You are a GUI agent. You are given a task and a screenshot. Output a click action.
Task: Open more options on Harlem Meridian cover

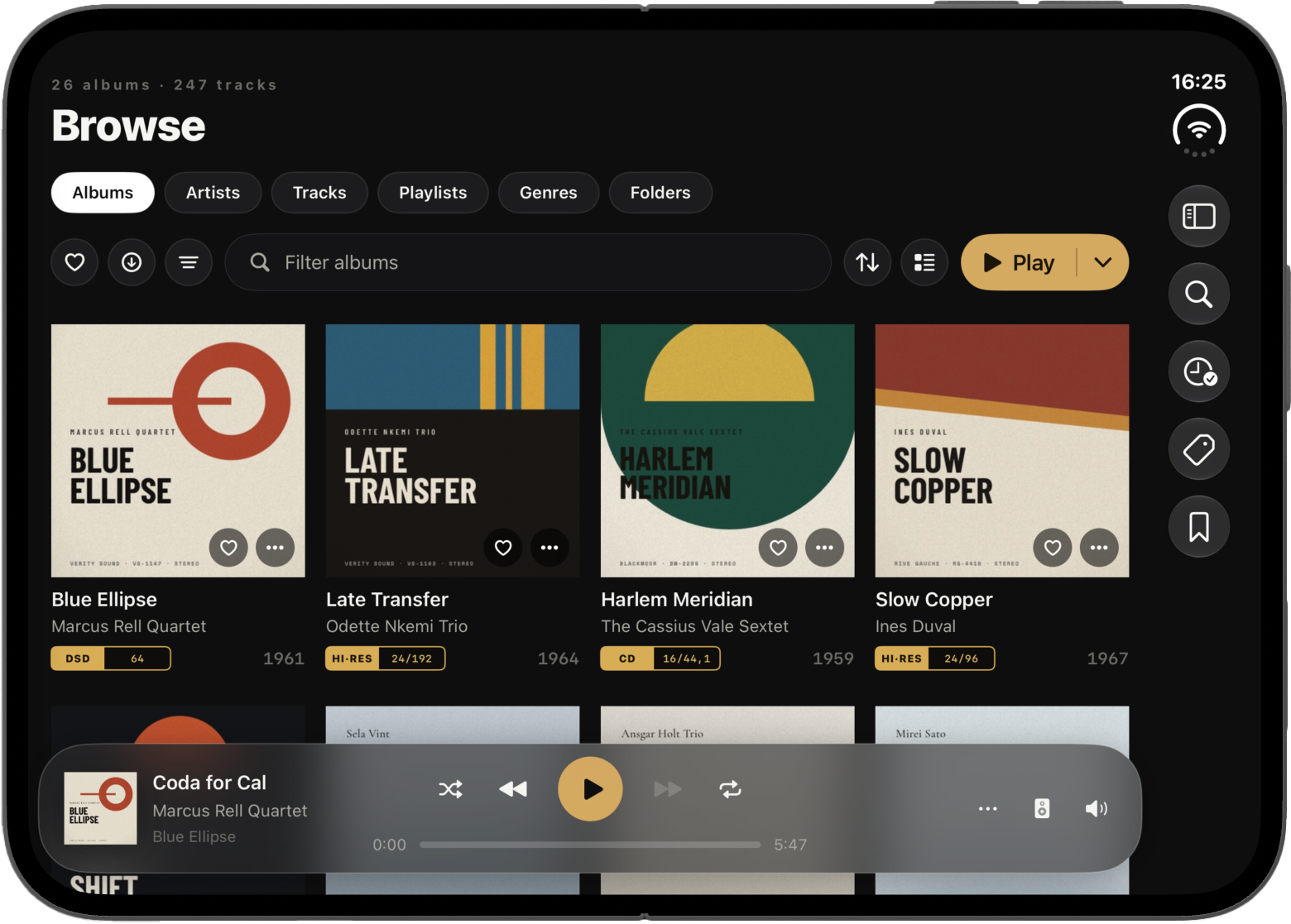click(824, 548)
